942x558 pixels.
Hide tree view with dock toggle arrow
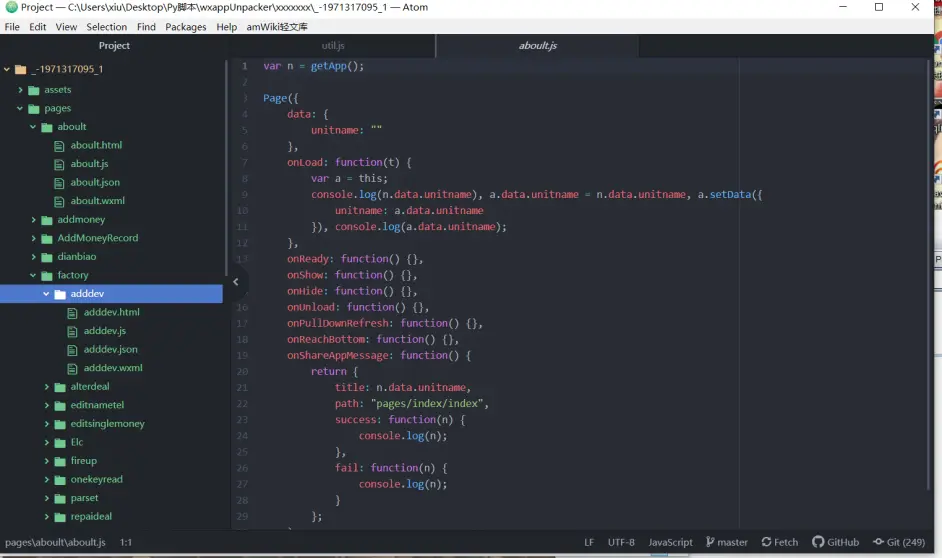point(235,282)
